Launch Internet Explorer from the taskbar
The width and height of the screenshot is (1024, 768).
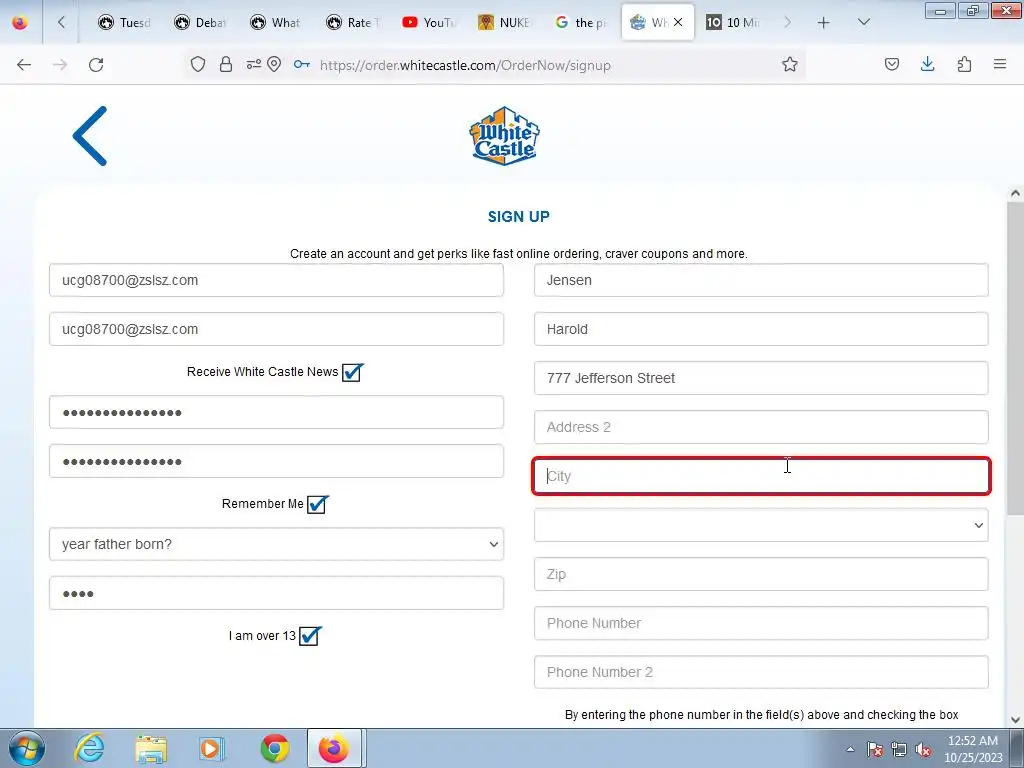tap(89, 748)
